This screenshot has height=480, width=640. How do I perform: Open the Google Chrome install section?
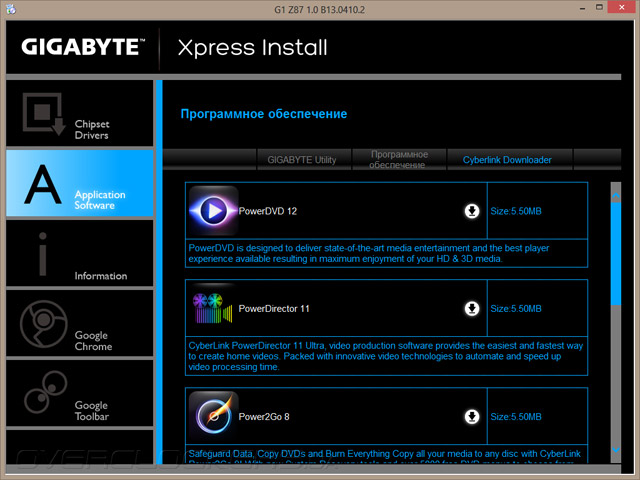(80, 323)
